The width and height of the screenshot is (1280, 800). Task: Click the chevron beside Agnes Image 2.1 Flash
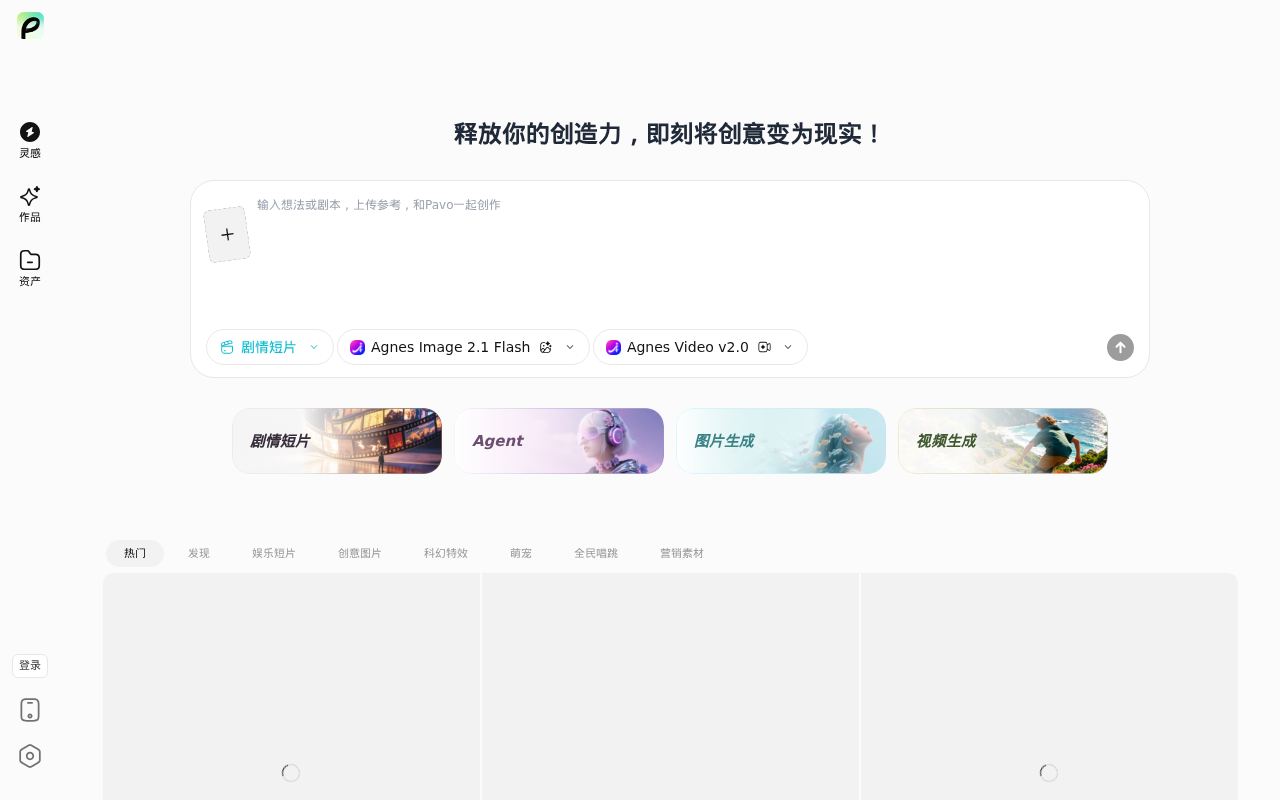570,347
